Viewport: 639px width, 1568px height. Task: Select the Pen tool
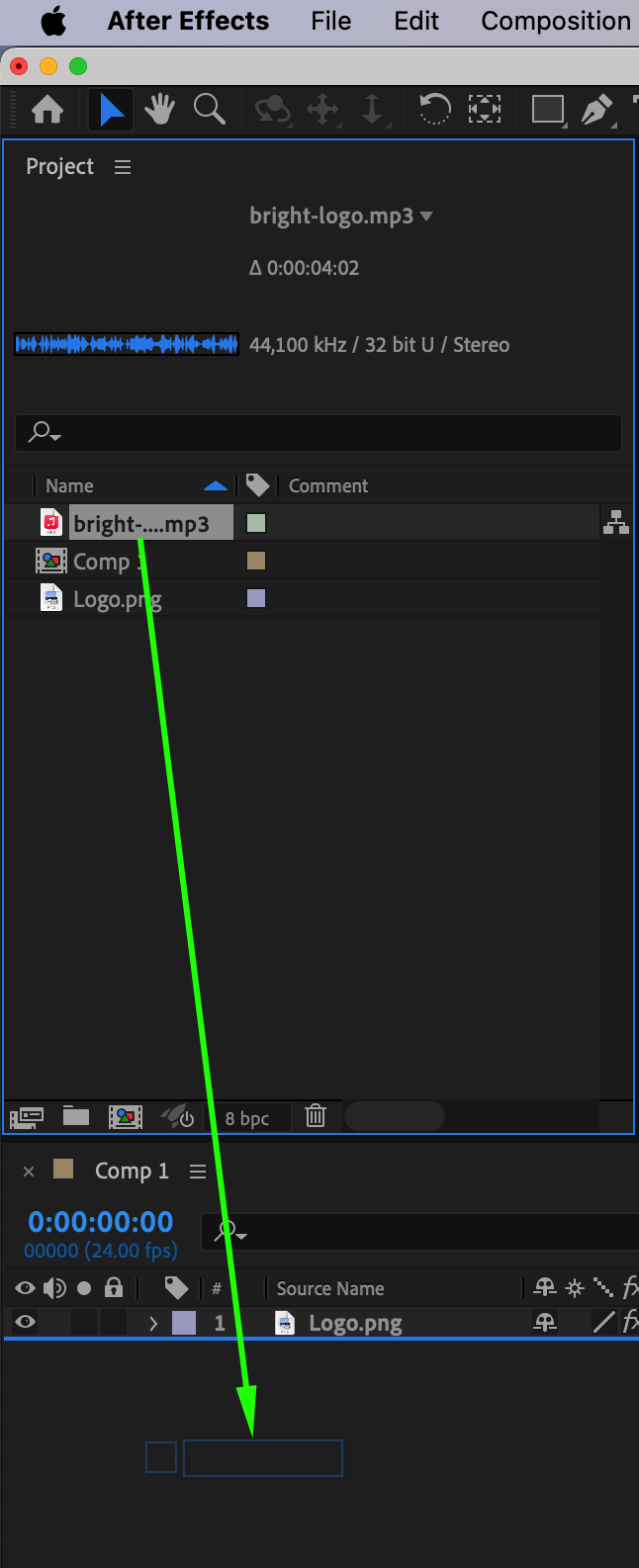pos(596,109)
